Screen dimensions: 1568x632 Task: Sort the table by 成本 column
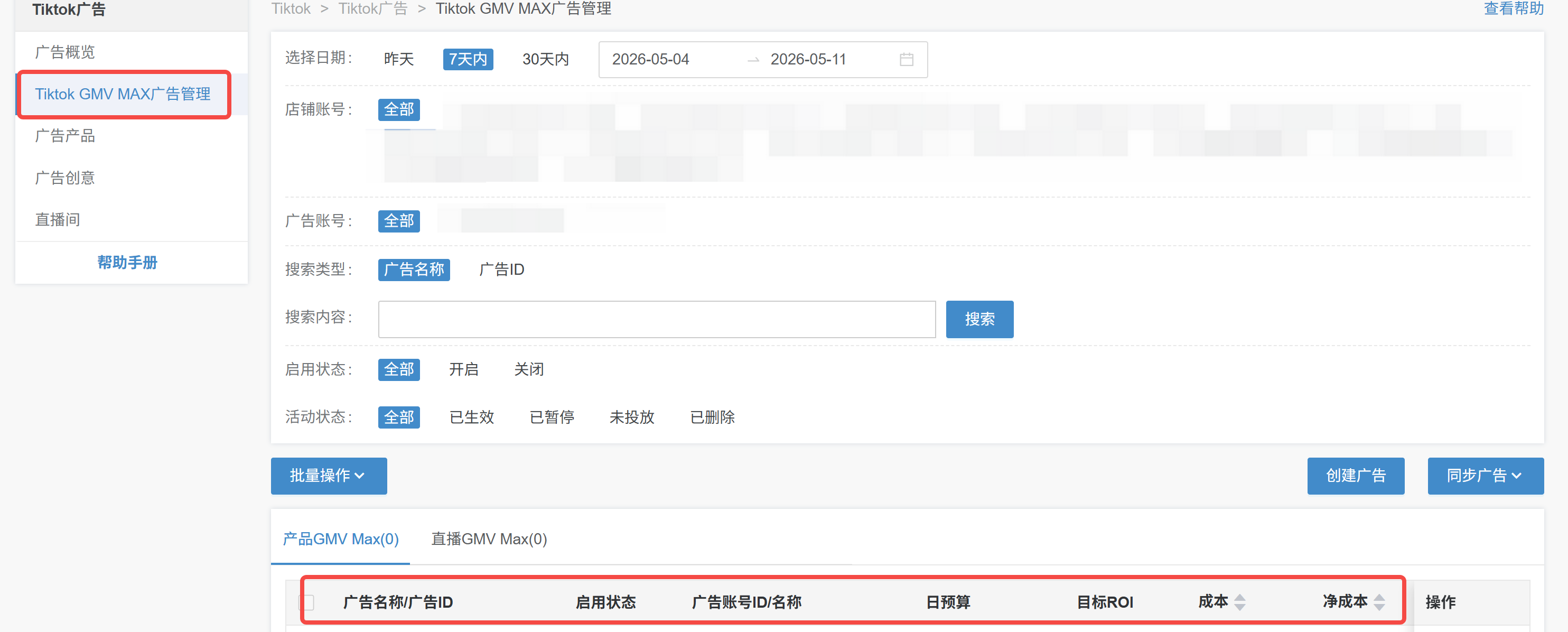tap(1239, 602)
